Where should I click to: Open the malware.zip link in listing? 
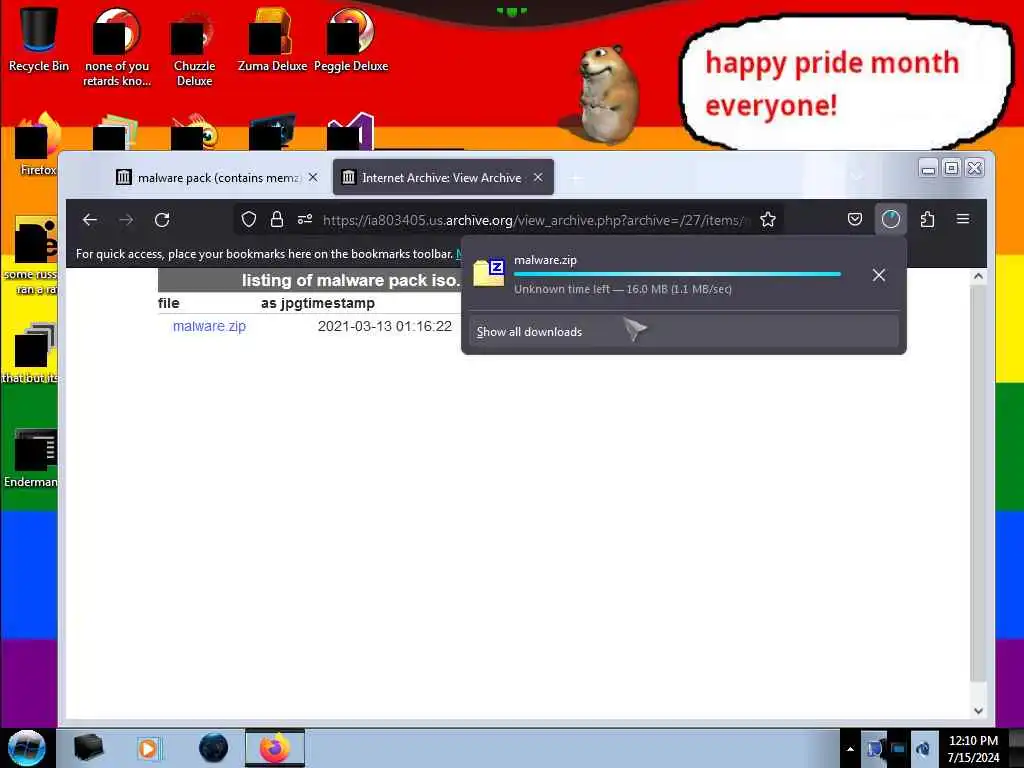[209, 326]
